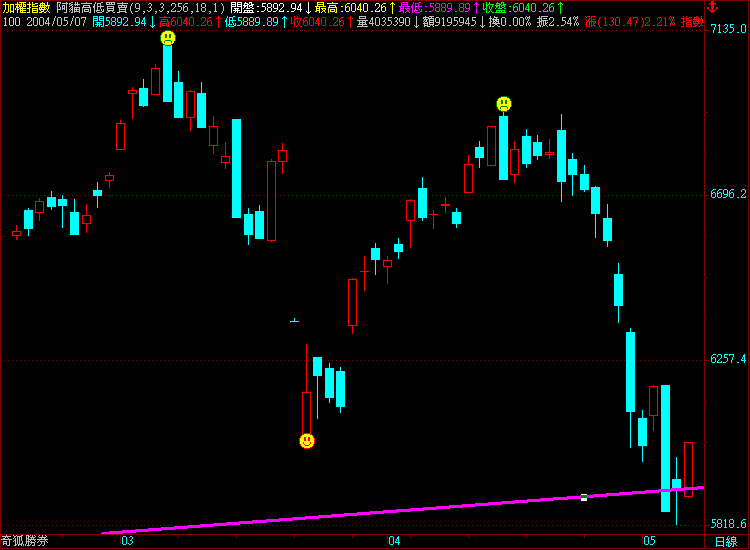Click the smiley face marker at the chart bottom
The image size is (750, 550).
pos(307,441)
